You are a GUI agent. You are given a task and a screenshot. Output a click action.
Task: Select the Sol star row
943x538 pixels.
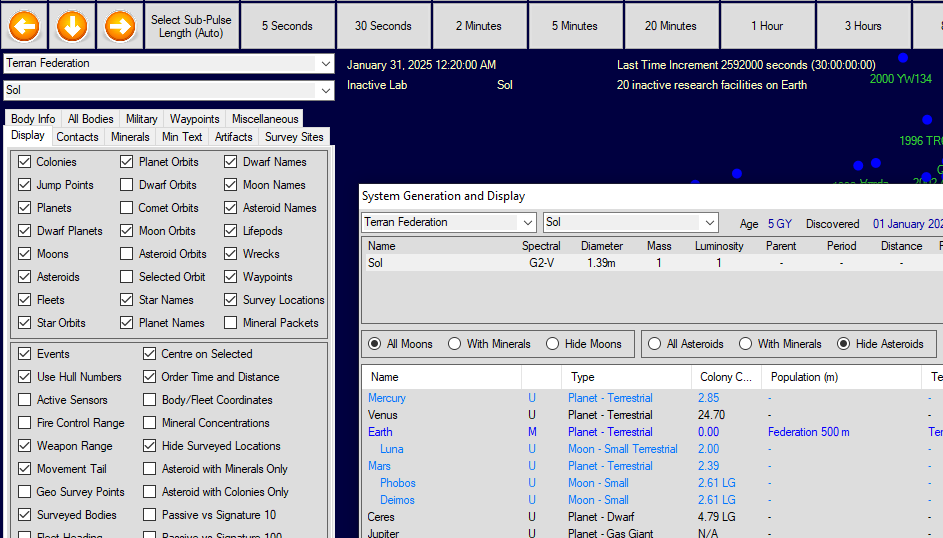pyautogui.click(x=654, y=263)
